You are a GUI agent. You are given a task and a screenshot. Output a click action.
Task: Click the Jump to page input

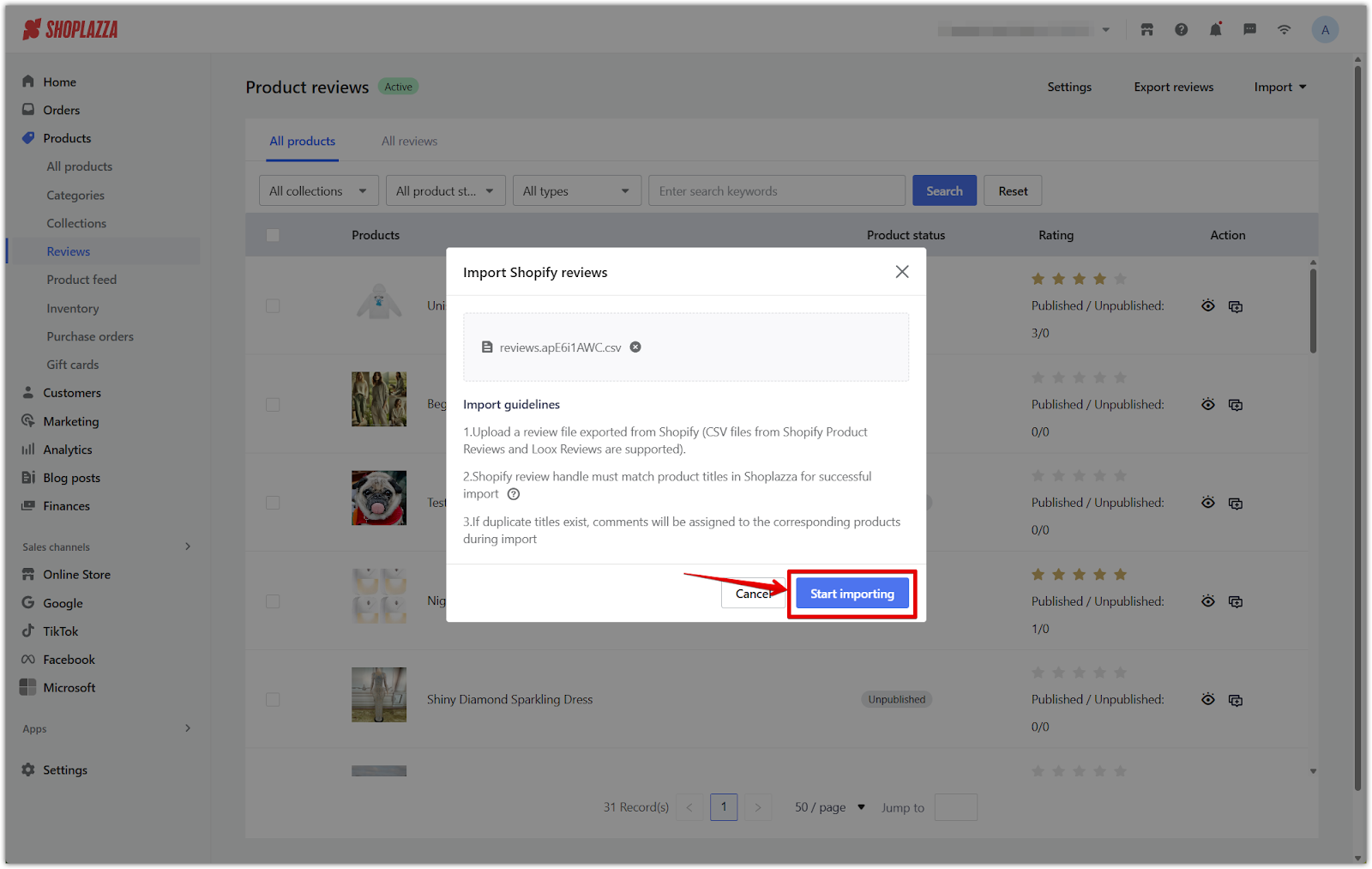(x=956, y=807)
